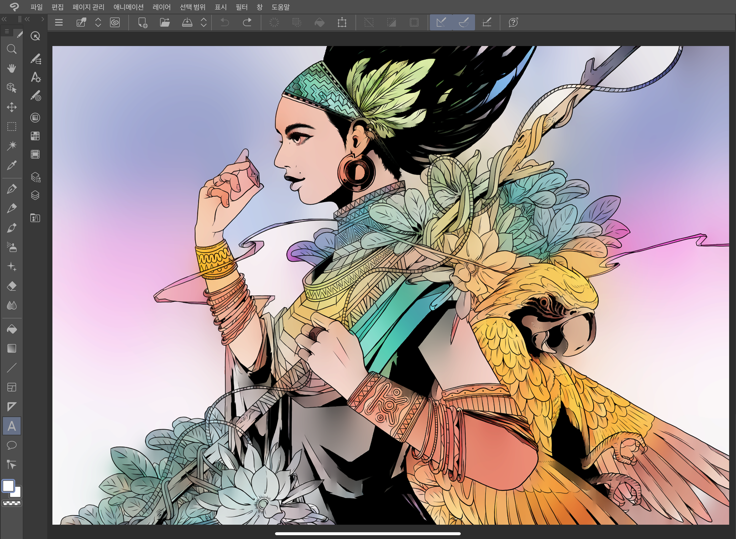Viewport: 736px width, 539px height.
Task: Click the edit-with-pen command bar icon
Action: click(x=81, y=23)
